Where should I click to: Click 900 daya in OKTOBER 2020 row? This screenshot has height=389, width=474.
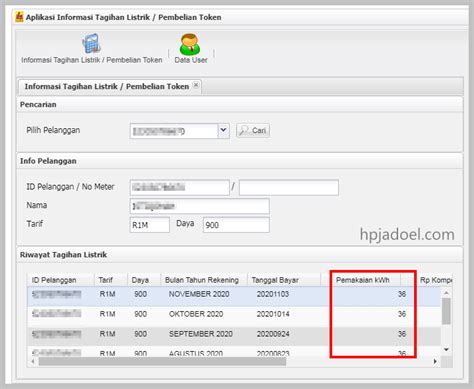[x=140, y=314]
